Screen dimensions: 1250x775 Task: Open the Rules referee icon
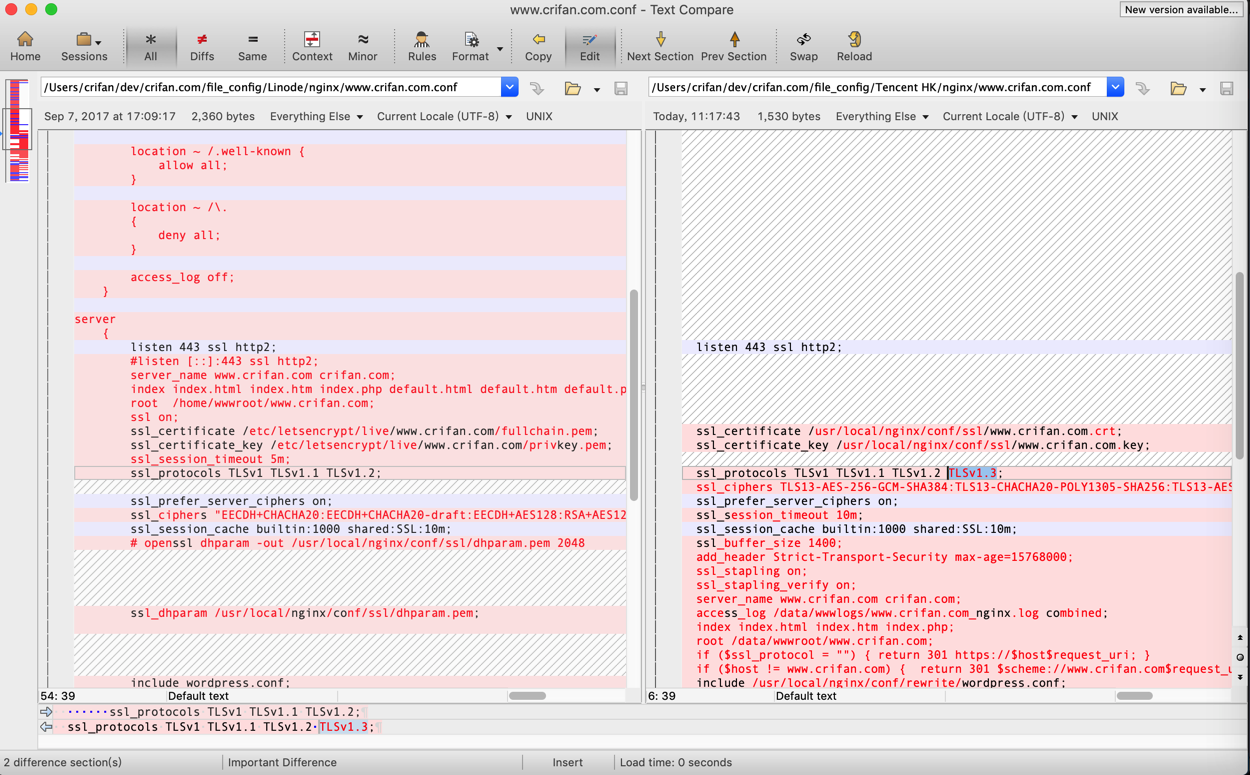click(x=421, y=46)
